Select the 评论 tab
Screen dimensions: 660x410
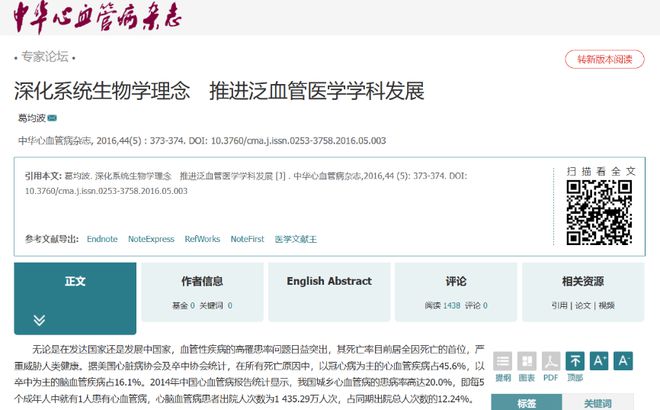coord(456,281)
